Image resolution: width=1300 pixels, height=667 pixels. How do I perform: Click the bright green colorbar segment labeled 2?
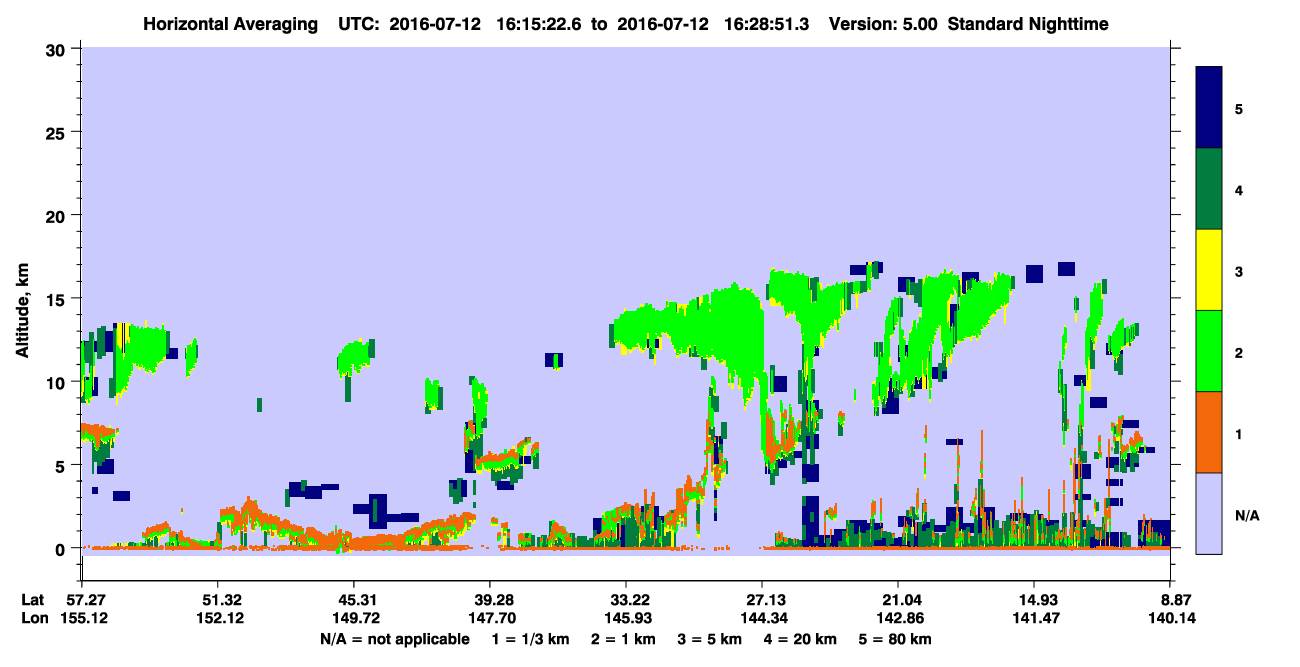pos(1209,351)
